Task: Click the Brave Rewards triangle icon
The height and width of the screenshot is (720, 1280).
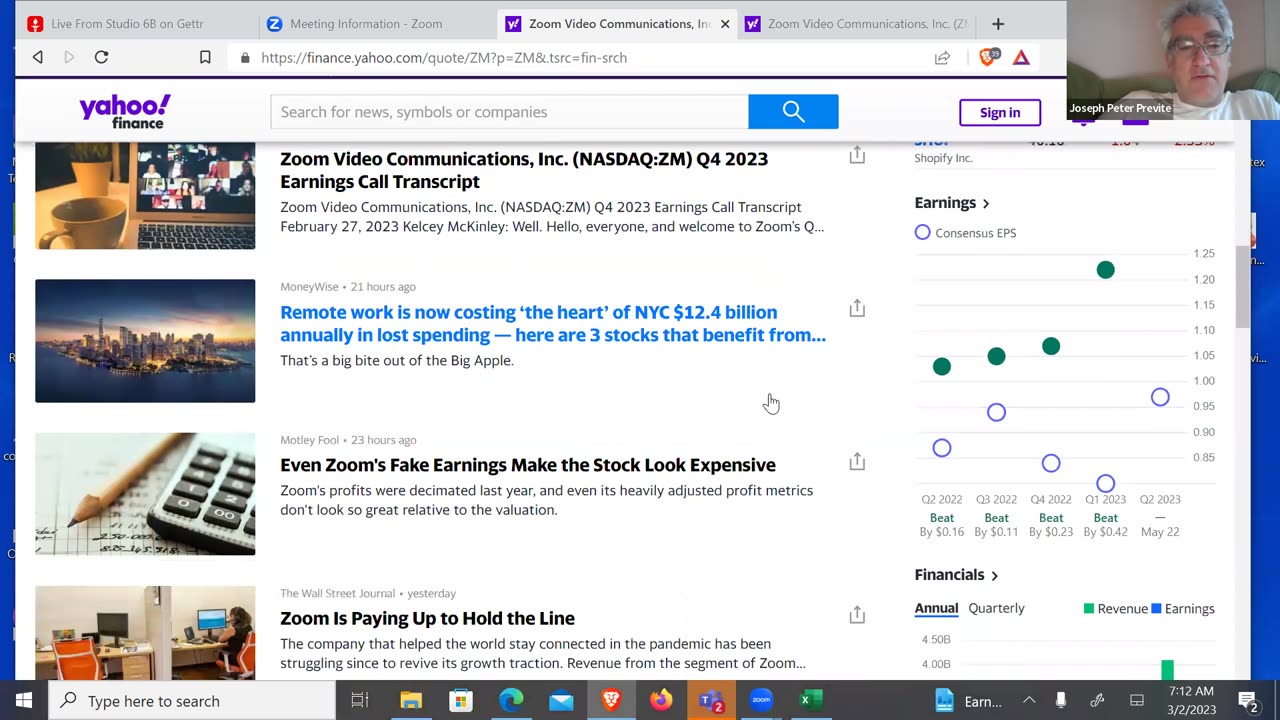Action: [1021, 57]
